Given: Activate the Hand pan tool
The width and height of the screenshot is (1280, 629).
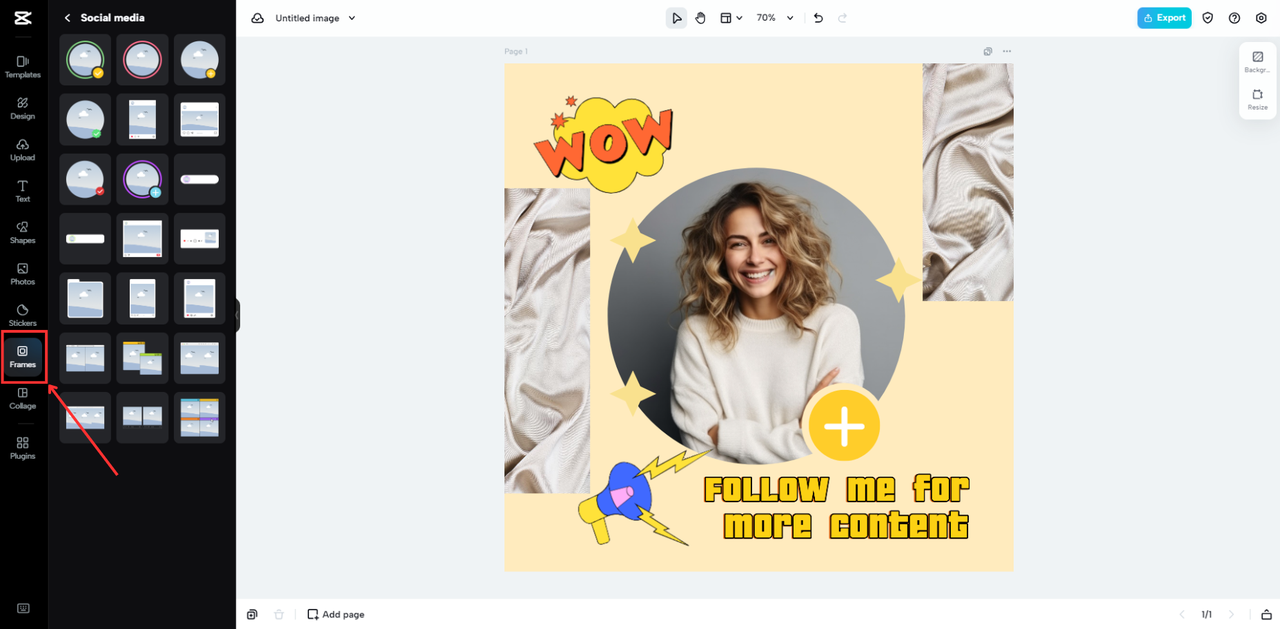Looking at the screenshot, I should [701, 18].
